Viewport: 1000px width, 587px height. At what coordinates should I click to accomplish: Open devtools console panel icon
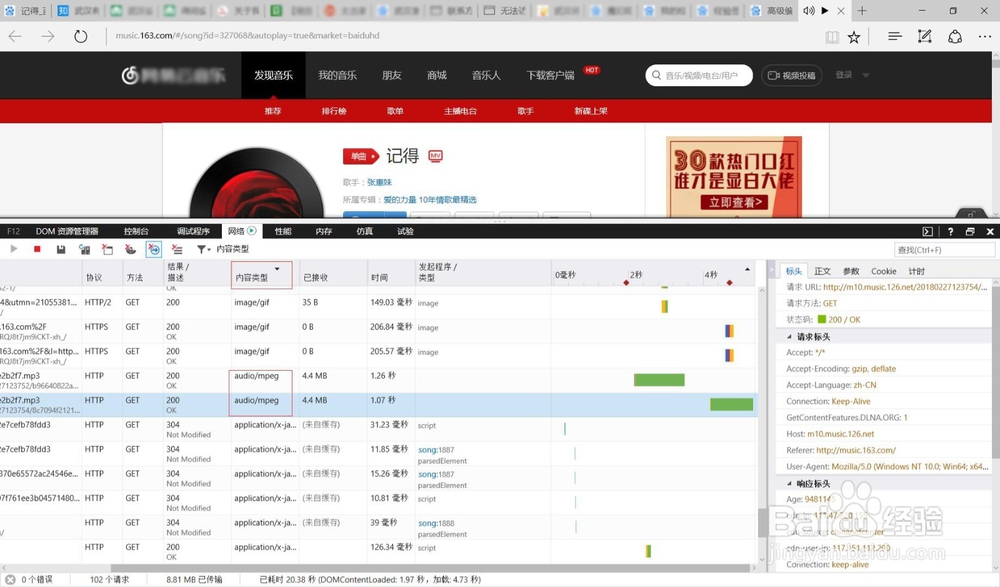[x=927, y=232]
